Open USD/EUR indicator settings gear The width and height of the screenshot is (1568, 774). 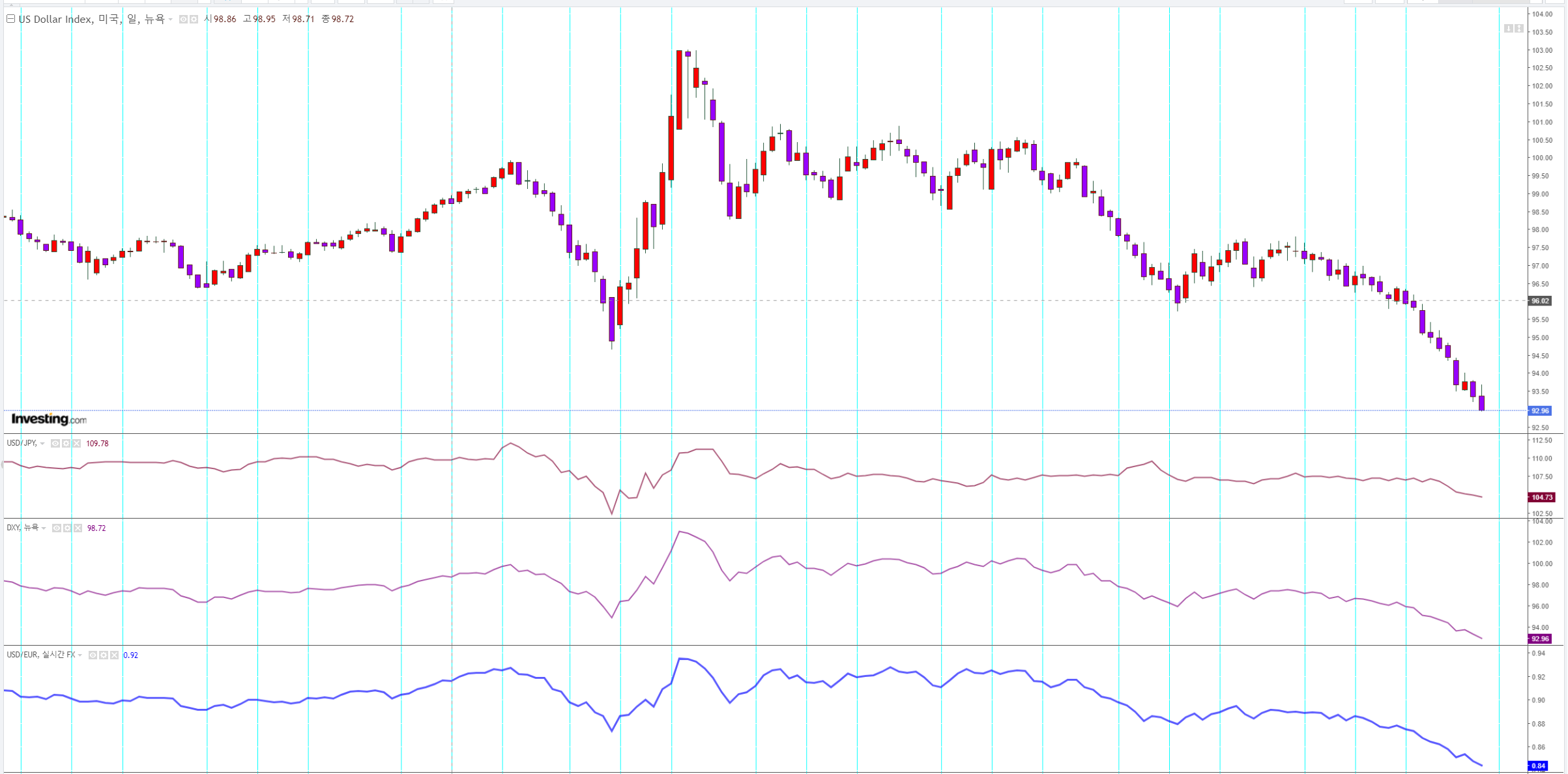coord(104,655)
